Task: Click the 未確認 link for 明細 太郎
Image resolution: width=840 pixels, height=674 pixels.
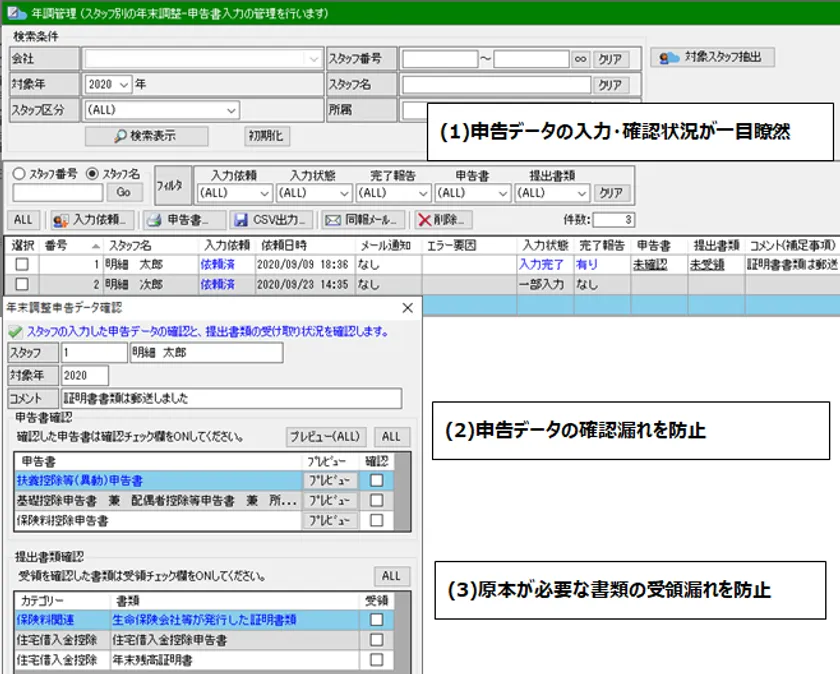Action: pyautogui.click(x=650, y=265)
